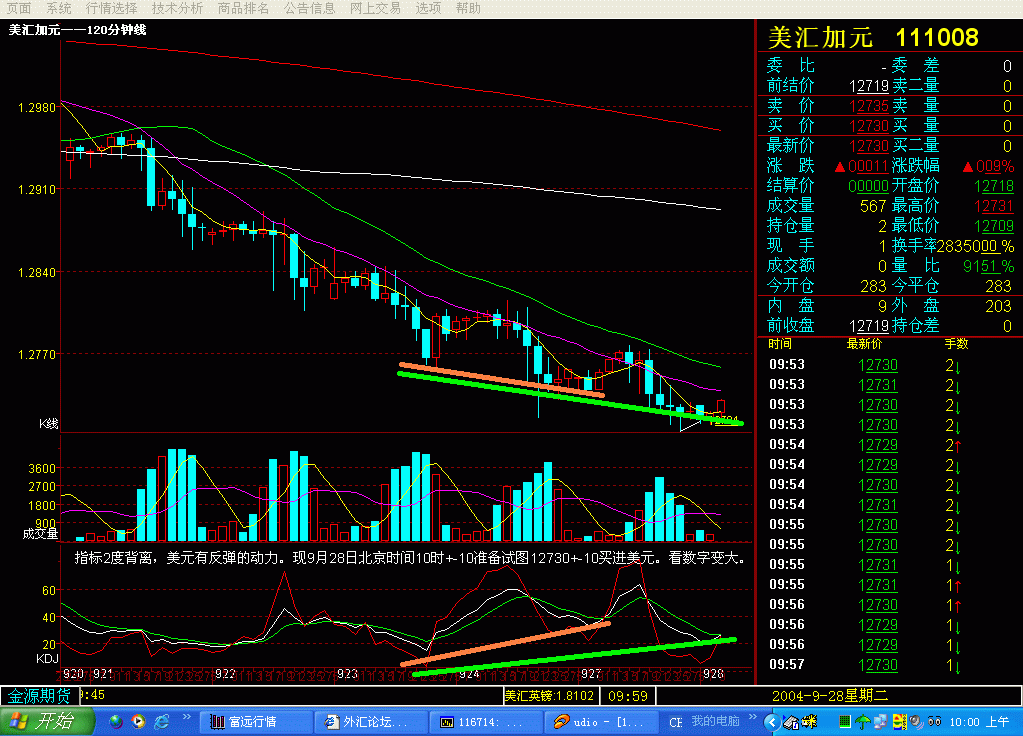Open the 行情选择 menu

(x=112, y=8)
